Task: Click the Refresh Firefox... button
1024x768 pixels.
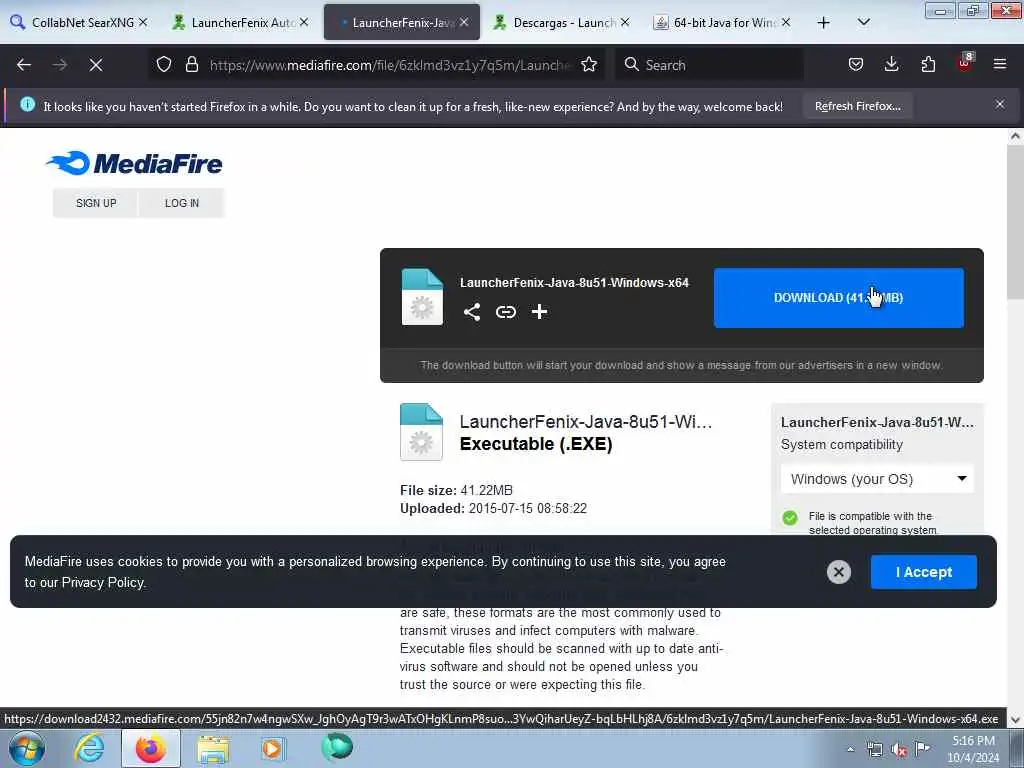Action: pyautogui.click(x=857, y=106)
